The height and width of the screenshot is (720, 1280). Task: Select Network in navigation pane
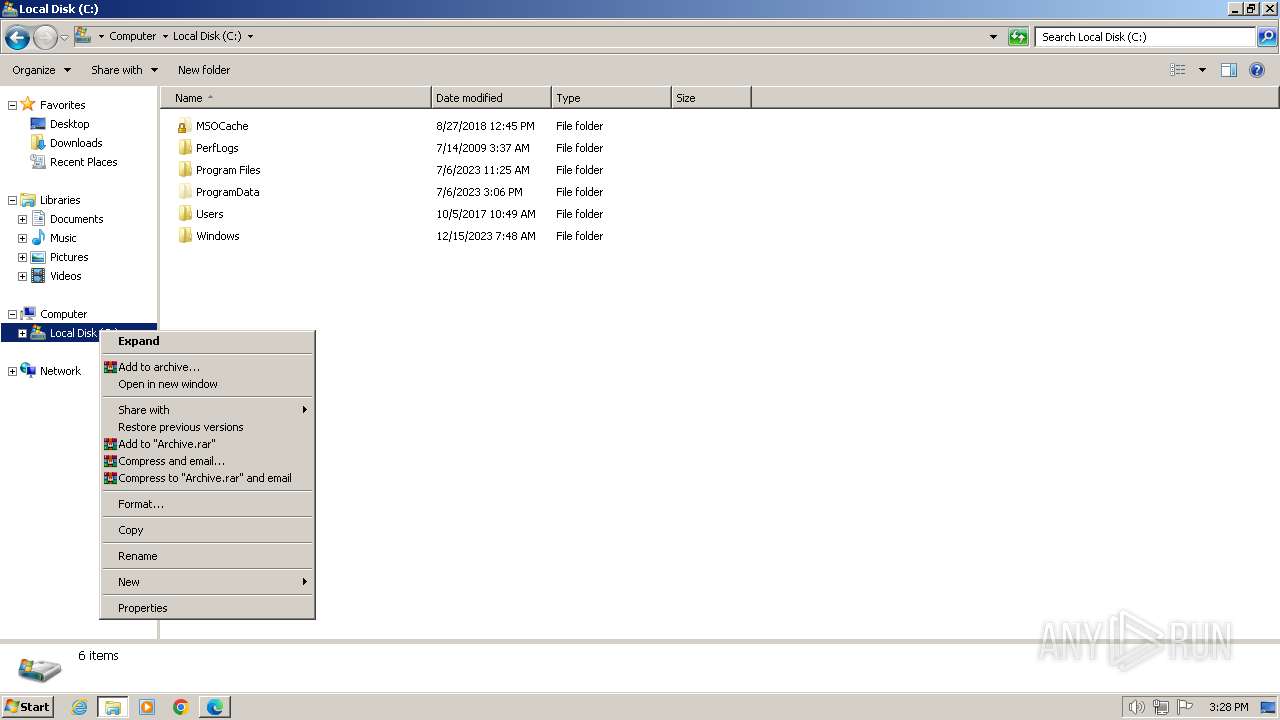pos(60,371)
